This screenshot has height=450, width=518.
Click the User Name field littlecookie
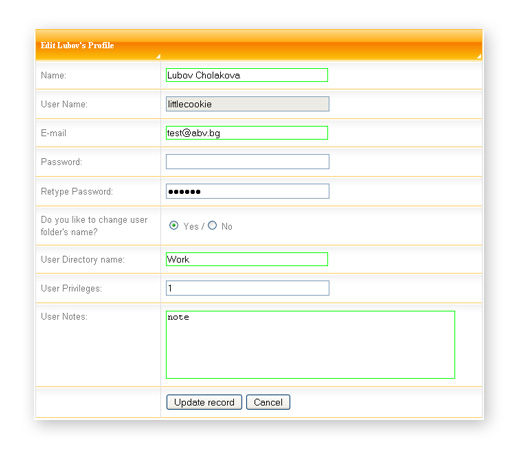(x=247, y=104)
